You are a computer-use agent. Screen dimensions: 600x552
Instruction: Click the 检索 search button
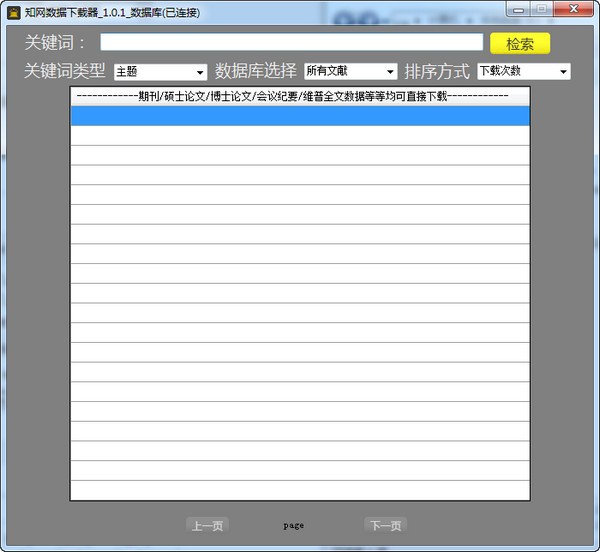click(x=520, y=44)
